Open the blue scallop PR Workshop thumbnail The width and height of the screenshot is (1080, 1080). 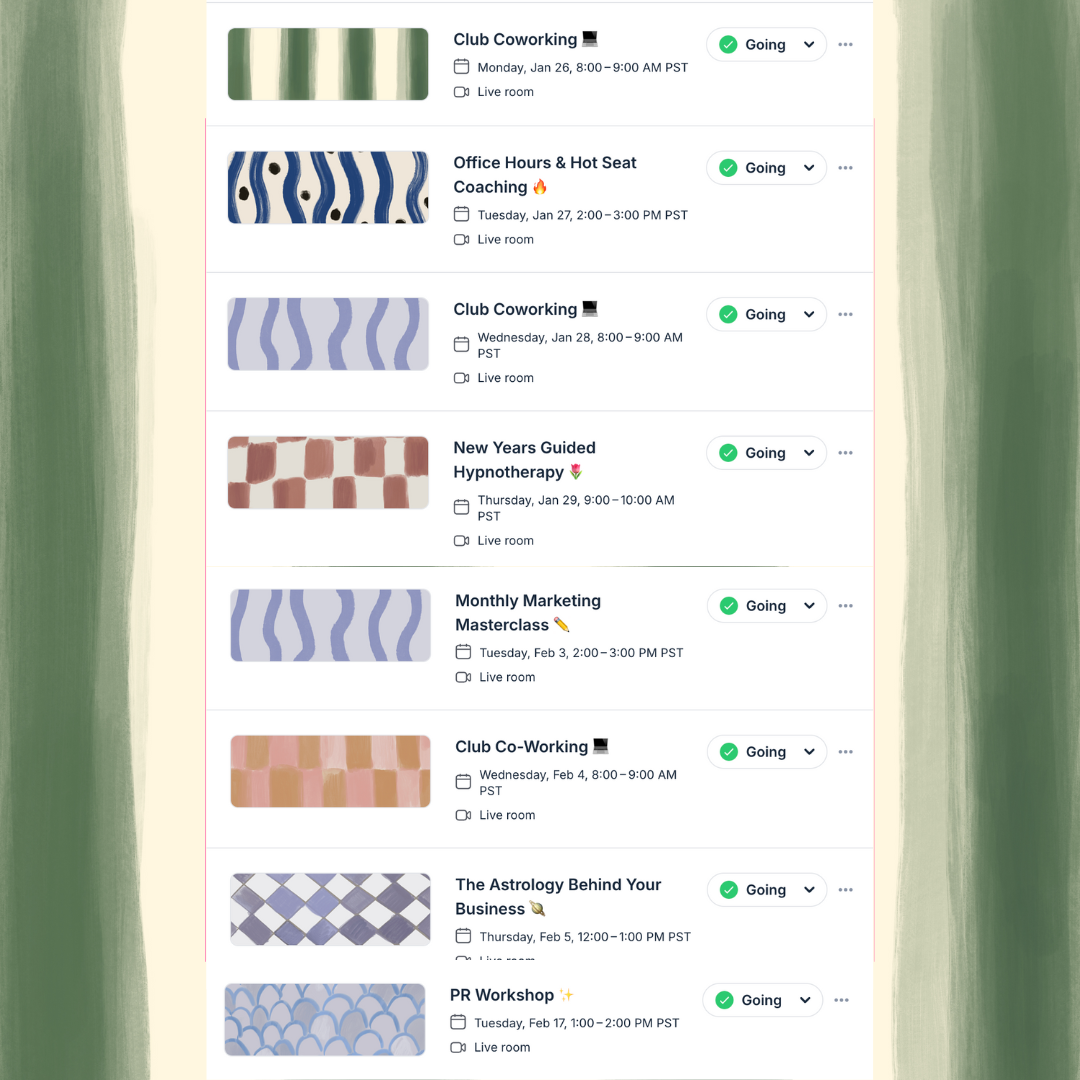[325, 1020]
